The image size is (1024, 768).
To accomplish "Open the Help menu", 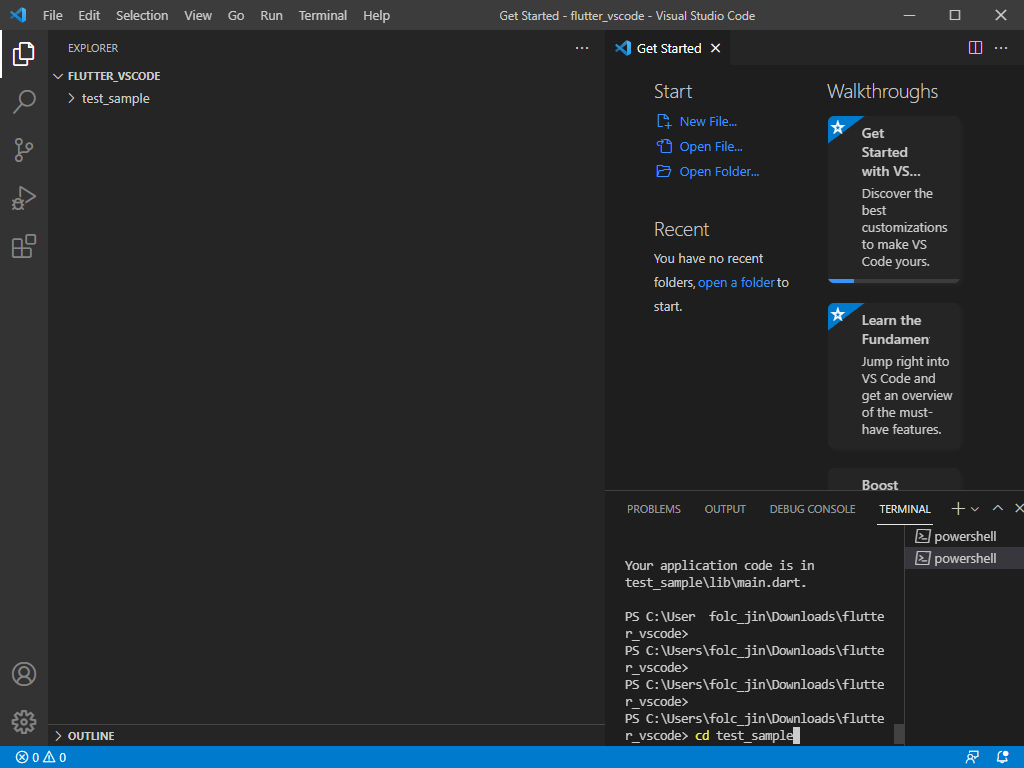I will [376, 15].
